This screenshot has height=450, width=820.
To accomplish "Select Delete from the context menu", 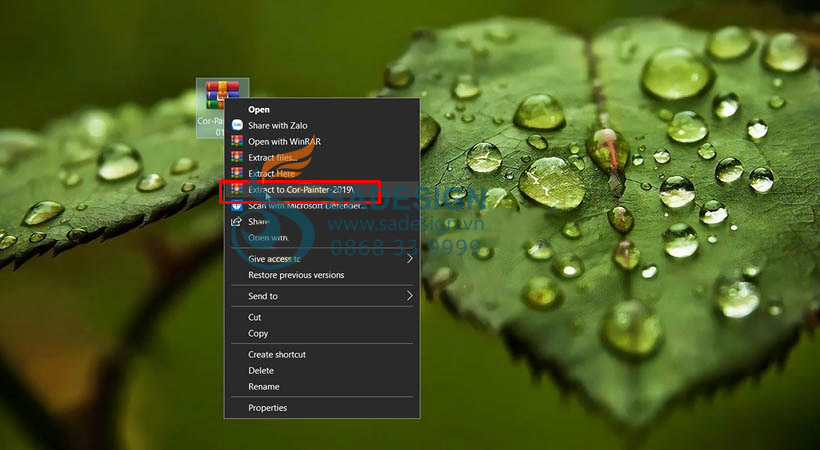I will (261, 370).
